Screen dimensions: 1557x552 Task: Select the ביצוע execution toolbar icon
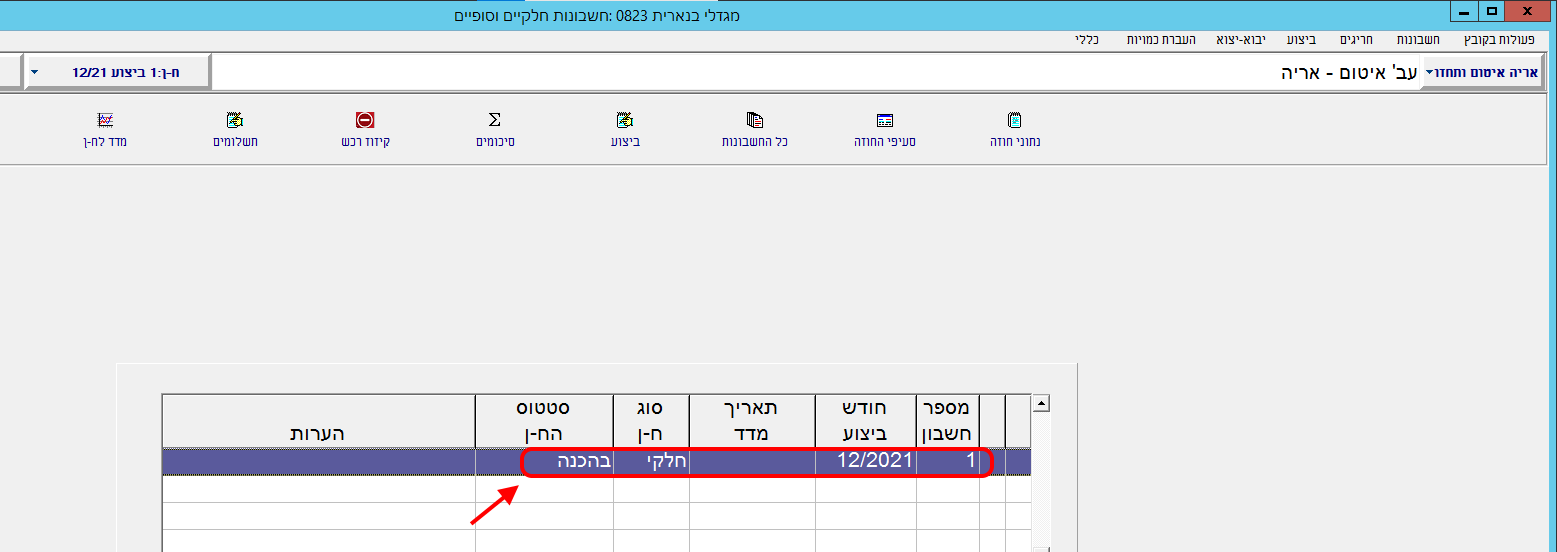tap(625, 121)
